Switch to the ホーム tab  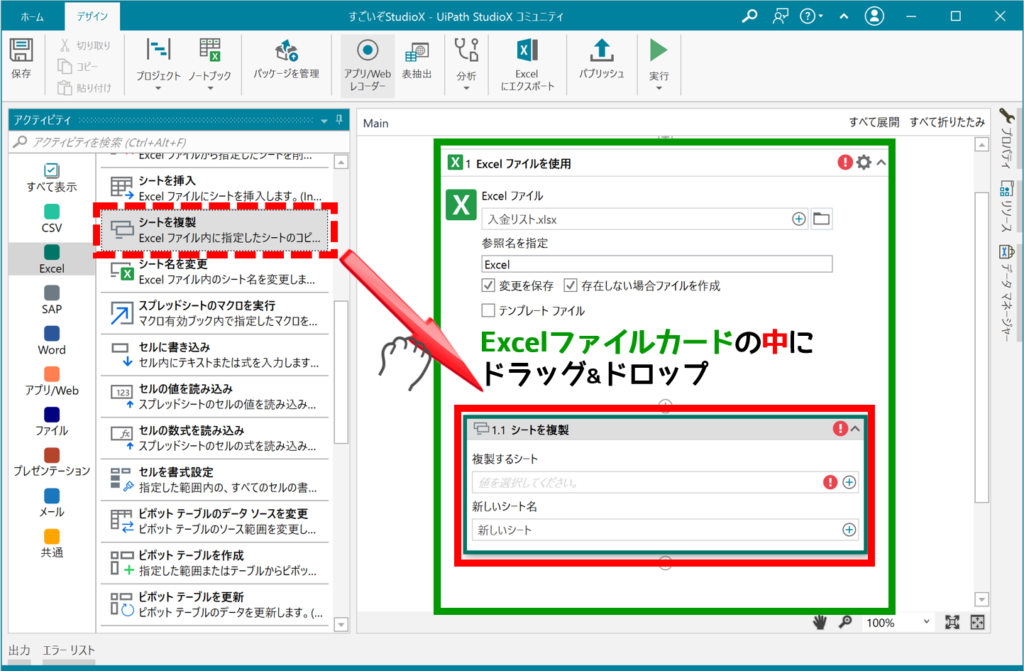tap(32, 16)
